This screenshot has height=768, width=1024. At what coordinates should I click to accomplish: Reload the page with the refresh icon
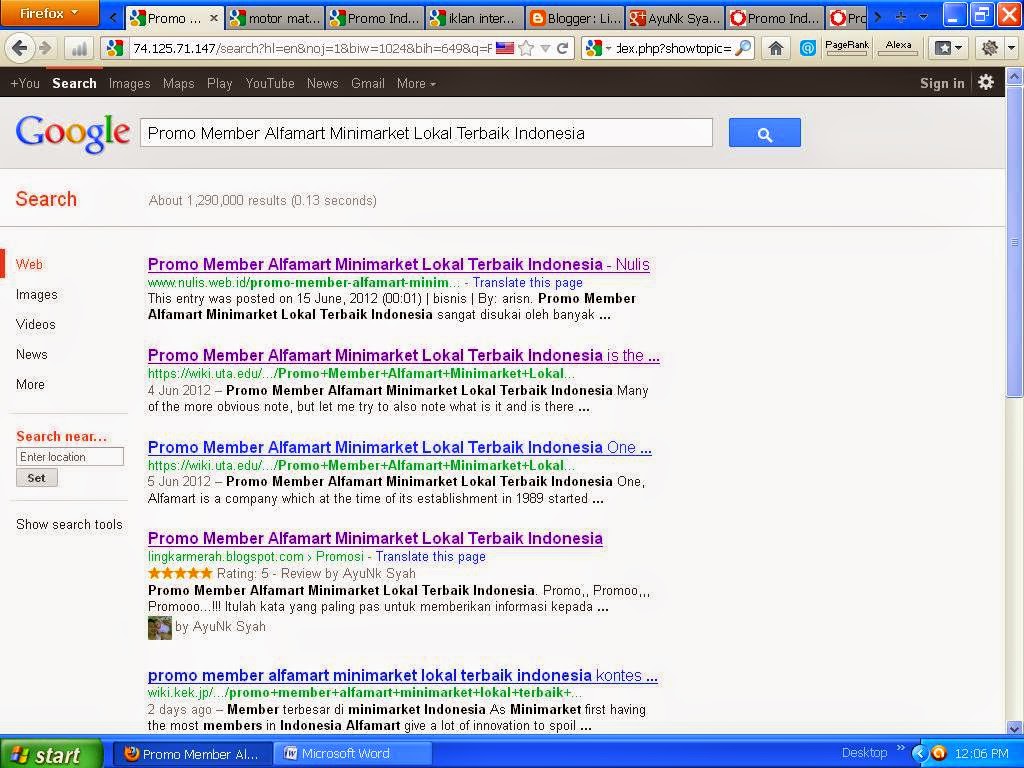point(562,48)
